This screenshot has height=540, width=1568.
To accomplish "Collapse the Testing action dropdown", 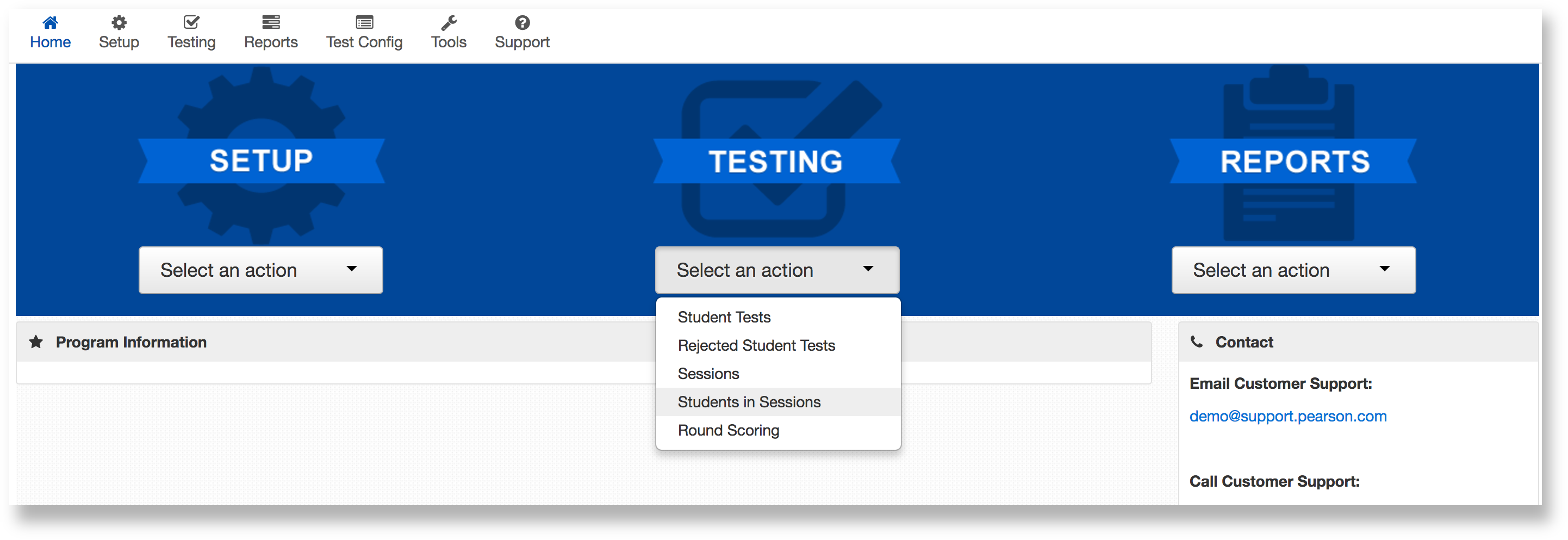I will pyautogui.click(x=777, y=270).
